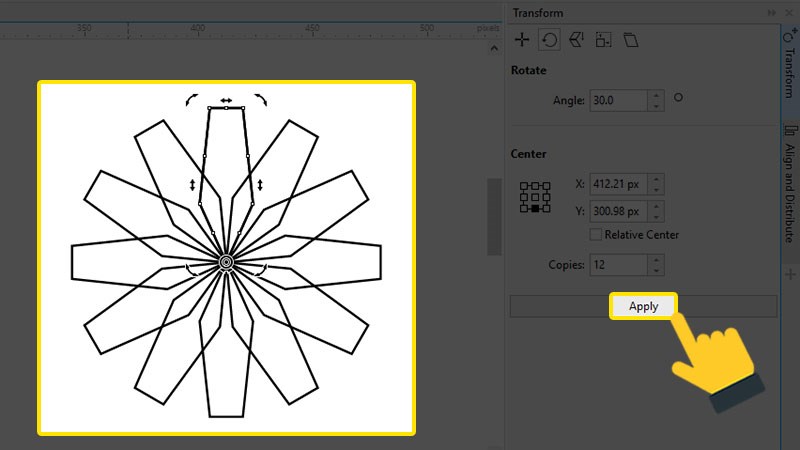Collapse the Transform docker with double arrows
The width and height of the screenshot is (800, 450).
(771, 12)
